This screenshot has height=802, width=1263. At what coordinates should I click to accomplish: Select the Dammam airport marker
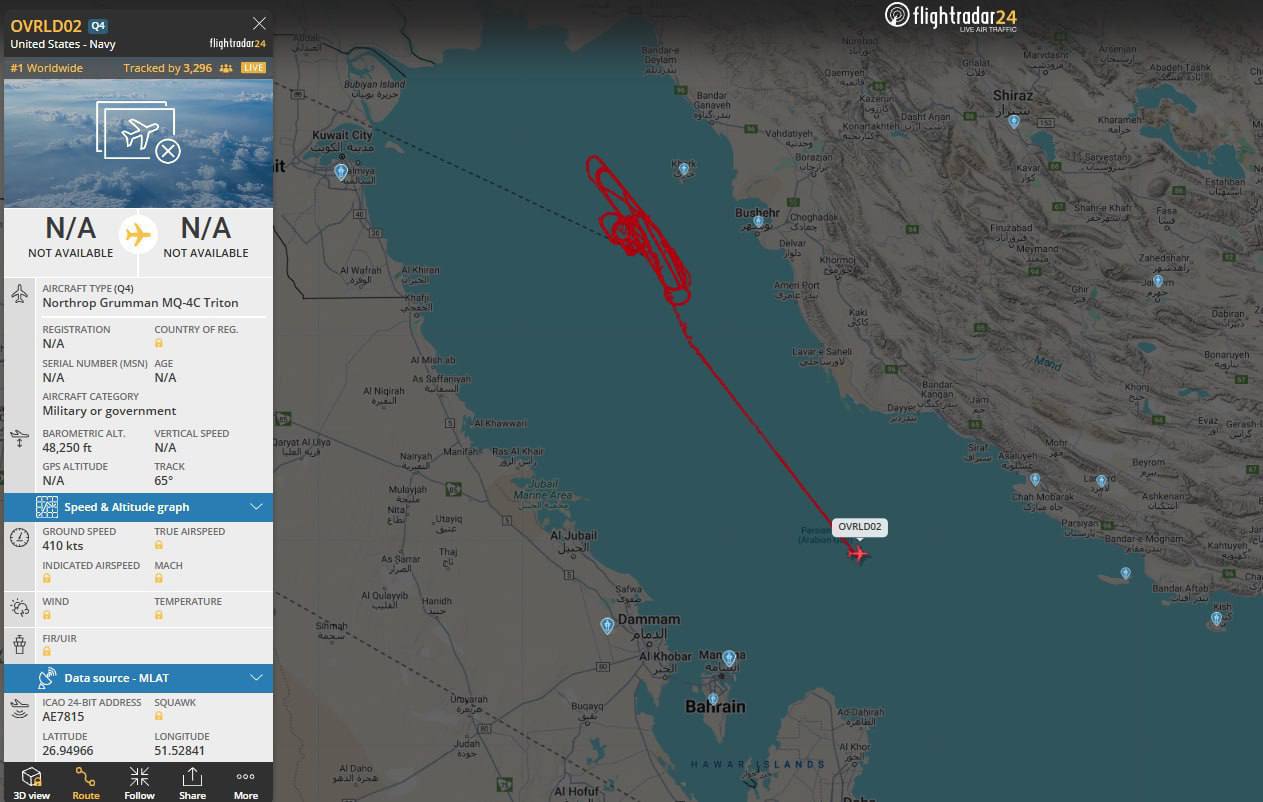point(607,626)
